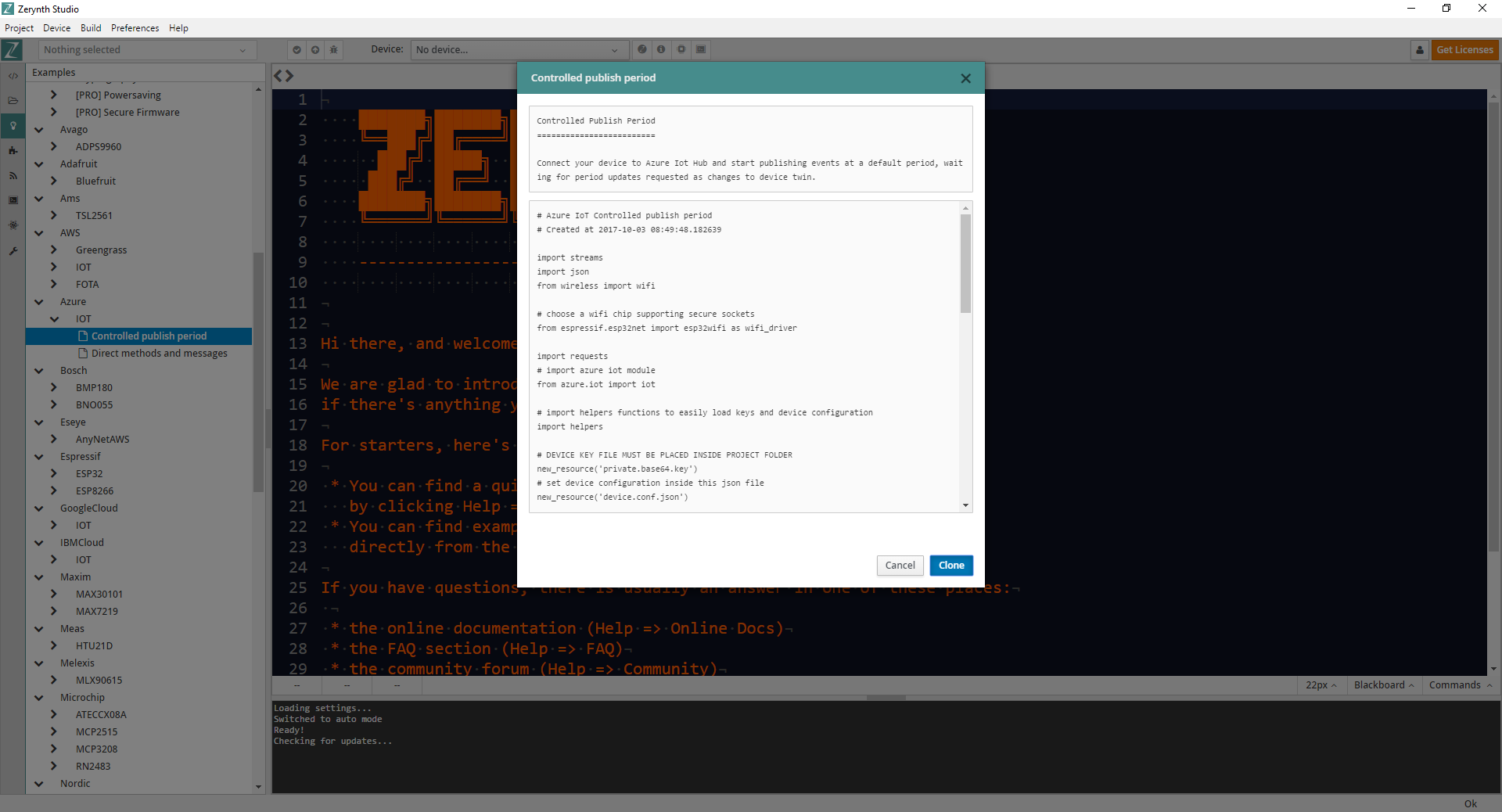This screenshot has height=812, width=1502.
Task: Select the BNO055 tree item
Action: [x=94, y=405]
